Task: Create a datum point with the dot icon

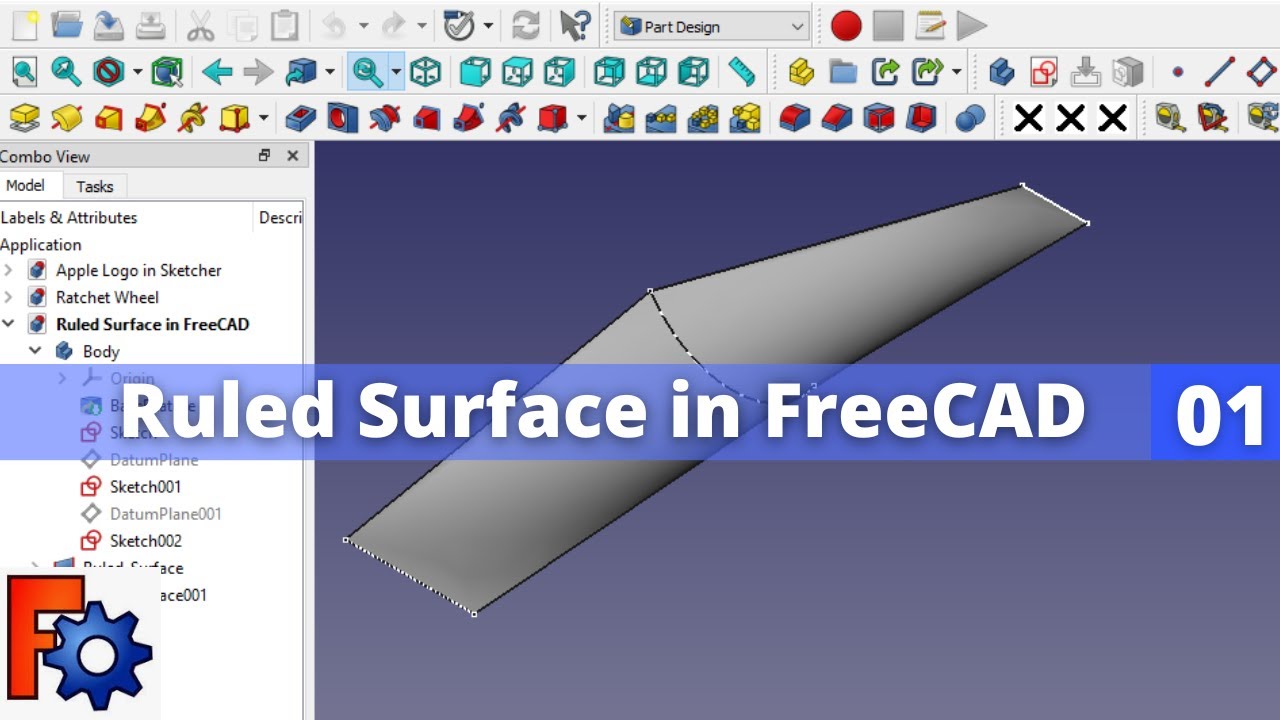Action: click(1177, 71)
